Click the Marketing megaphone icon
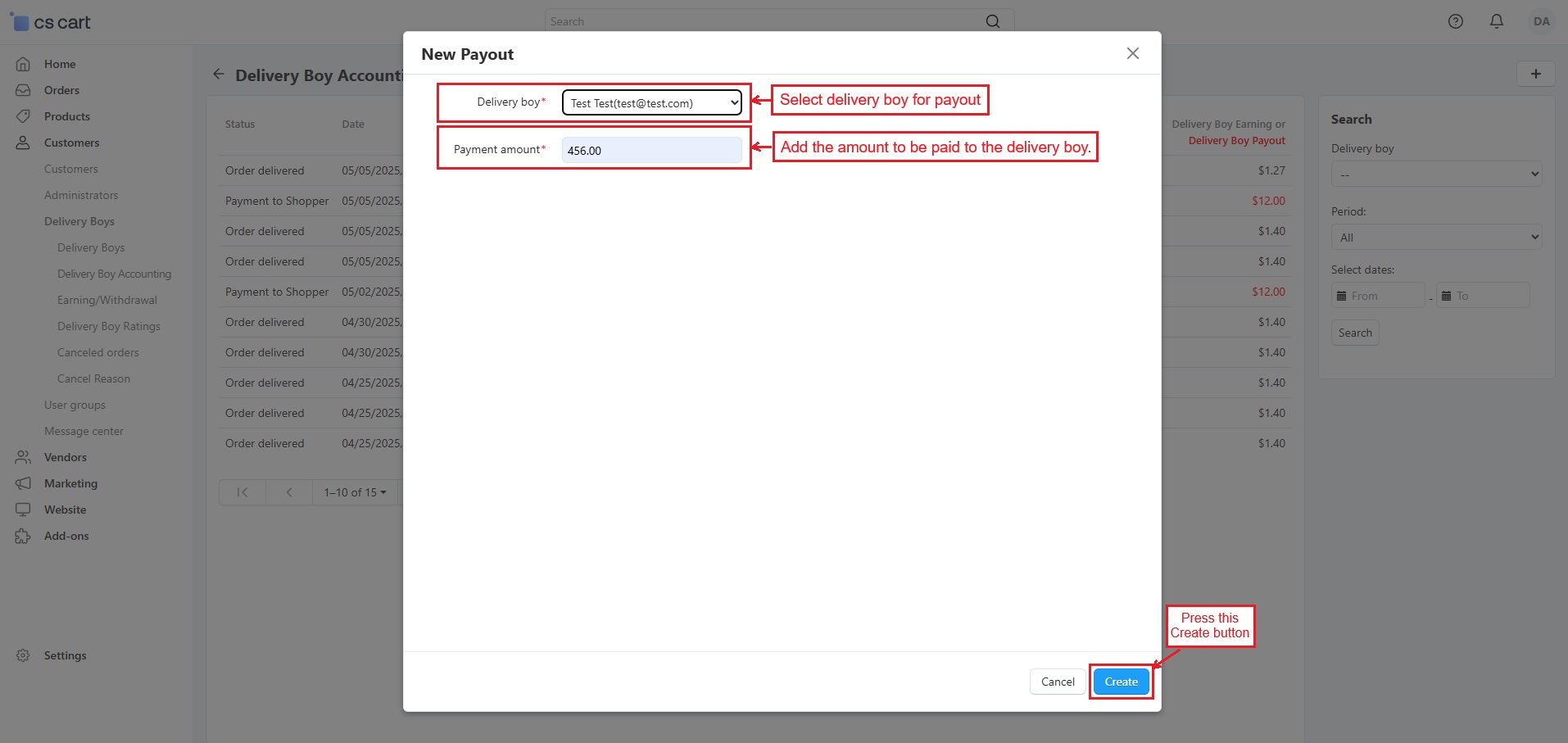 tap(23, 484)
